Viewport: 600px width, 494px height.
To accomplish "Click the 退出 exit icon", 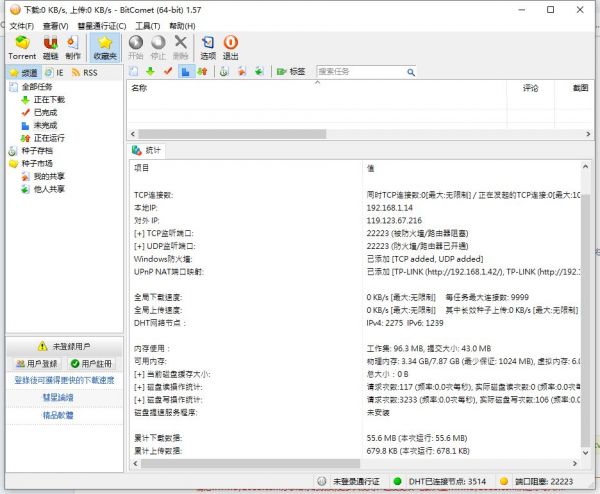I will (x=230, y=47).
